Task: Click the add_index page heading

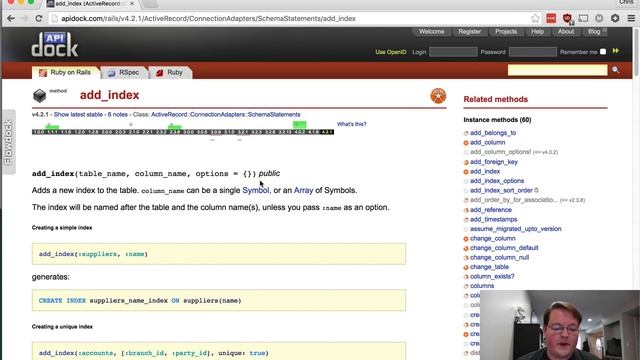Action: point(109,95)
